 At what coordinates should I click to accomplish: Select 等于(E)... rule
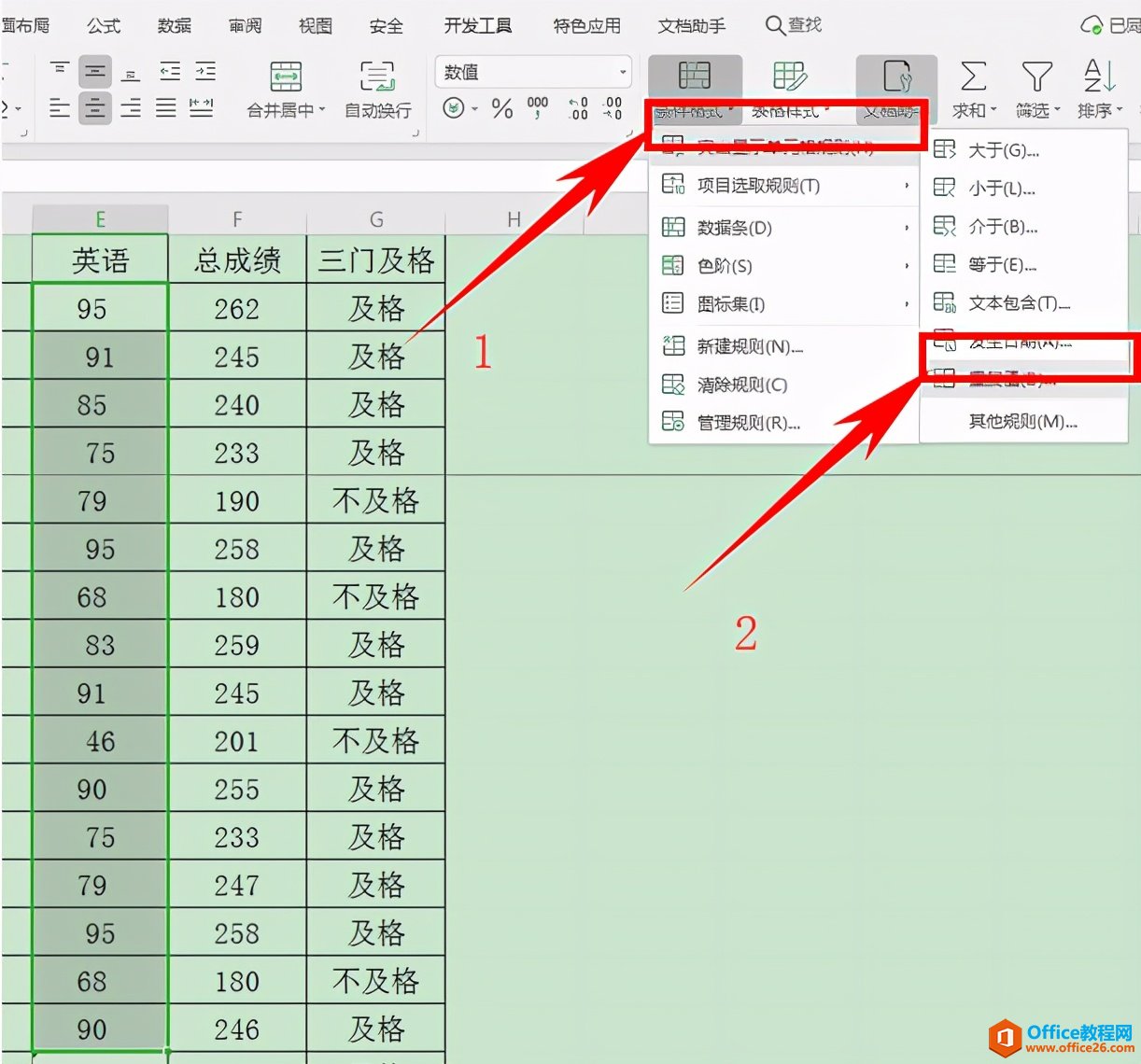pyautogui.click(x=1024, y=264)
